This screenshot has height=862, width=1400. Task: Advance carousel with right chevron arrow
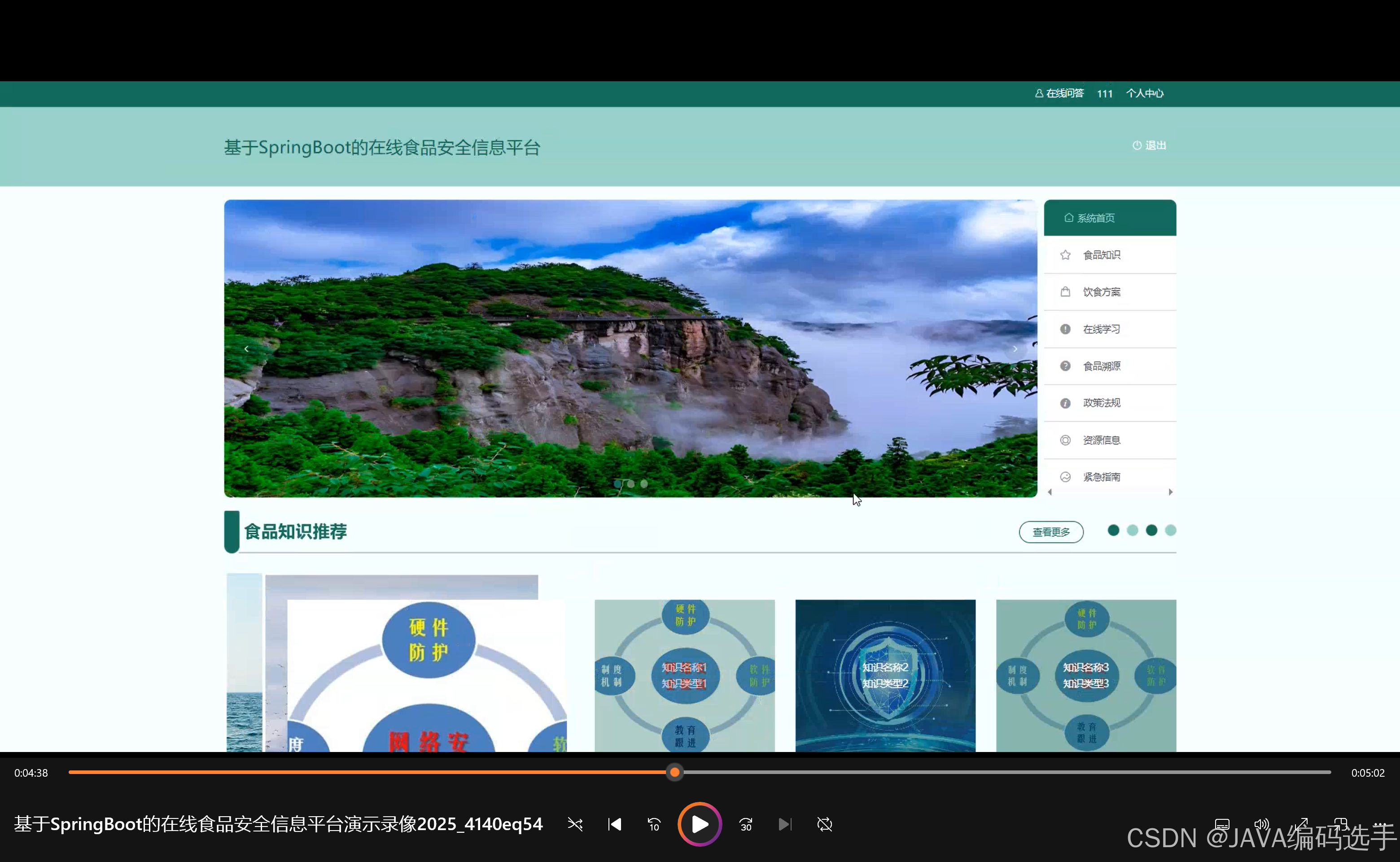point(1015,349)
